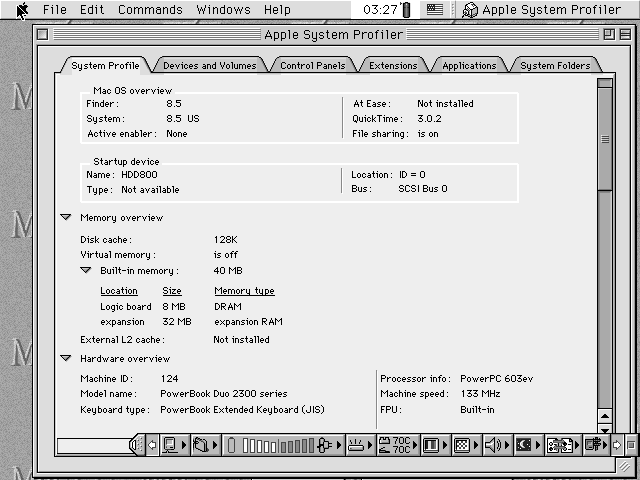Click the Location column header

click(x=119, y=291)
